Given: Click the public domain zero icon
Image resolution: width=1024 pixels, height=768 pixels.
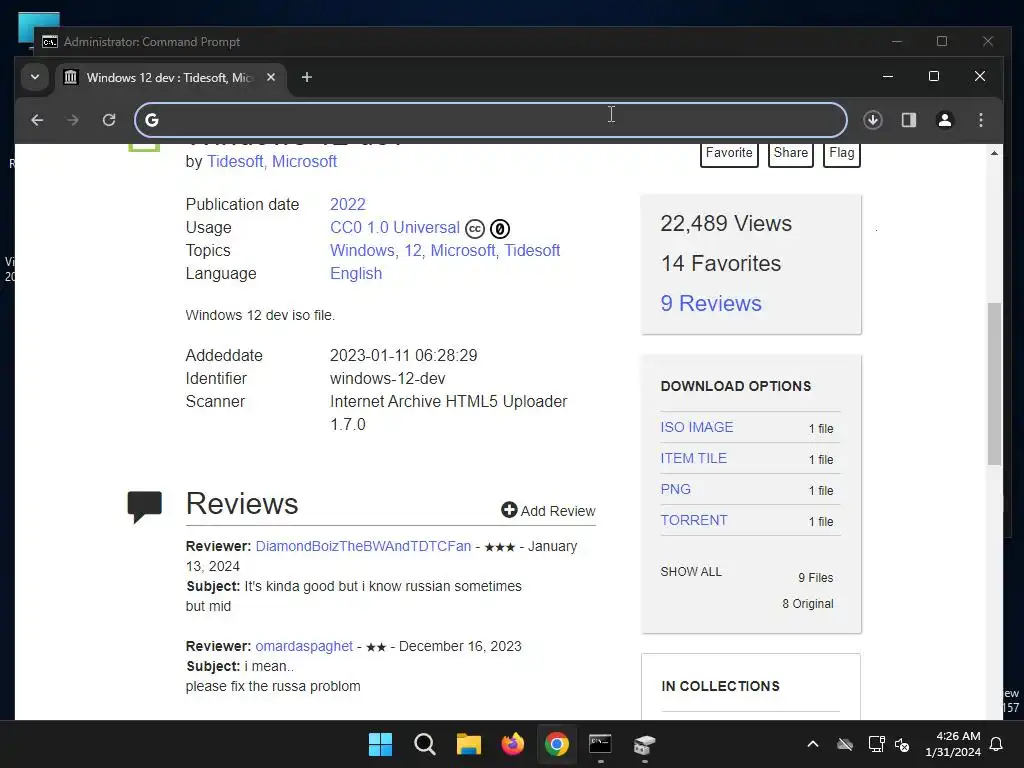Looking at the screenshot, I should [x=500, y=229].
